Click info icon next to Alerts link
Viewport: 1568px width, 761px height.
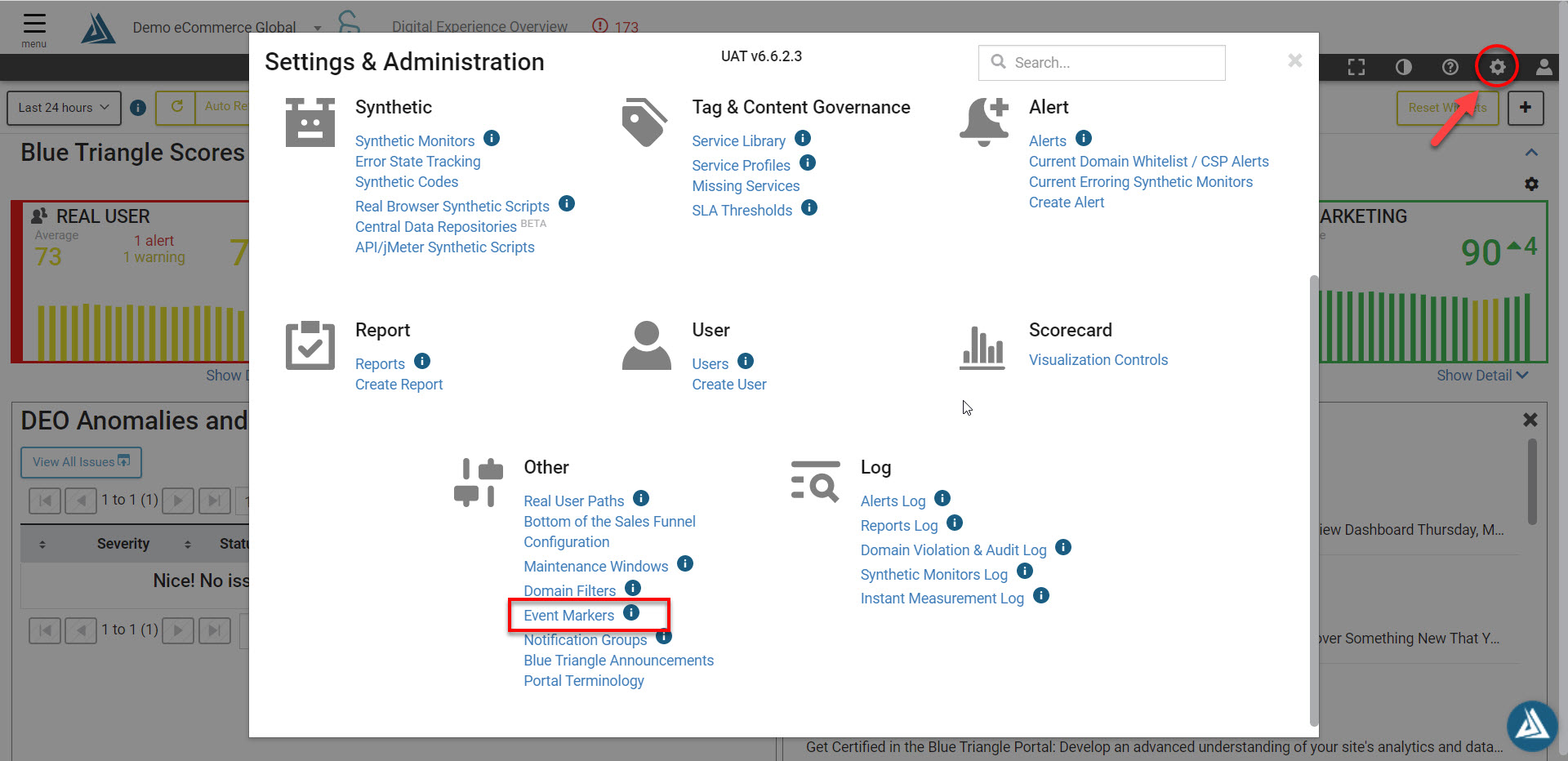tap(1084, 138)
